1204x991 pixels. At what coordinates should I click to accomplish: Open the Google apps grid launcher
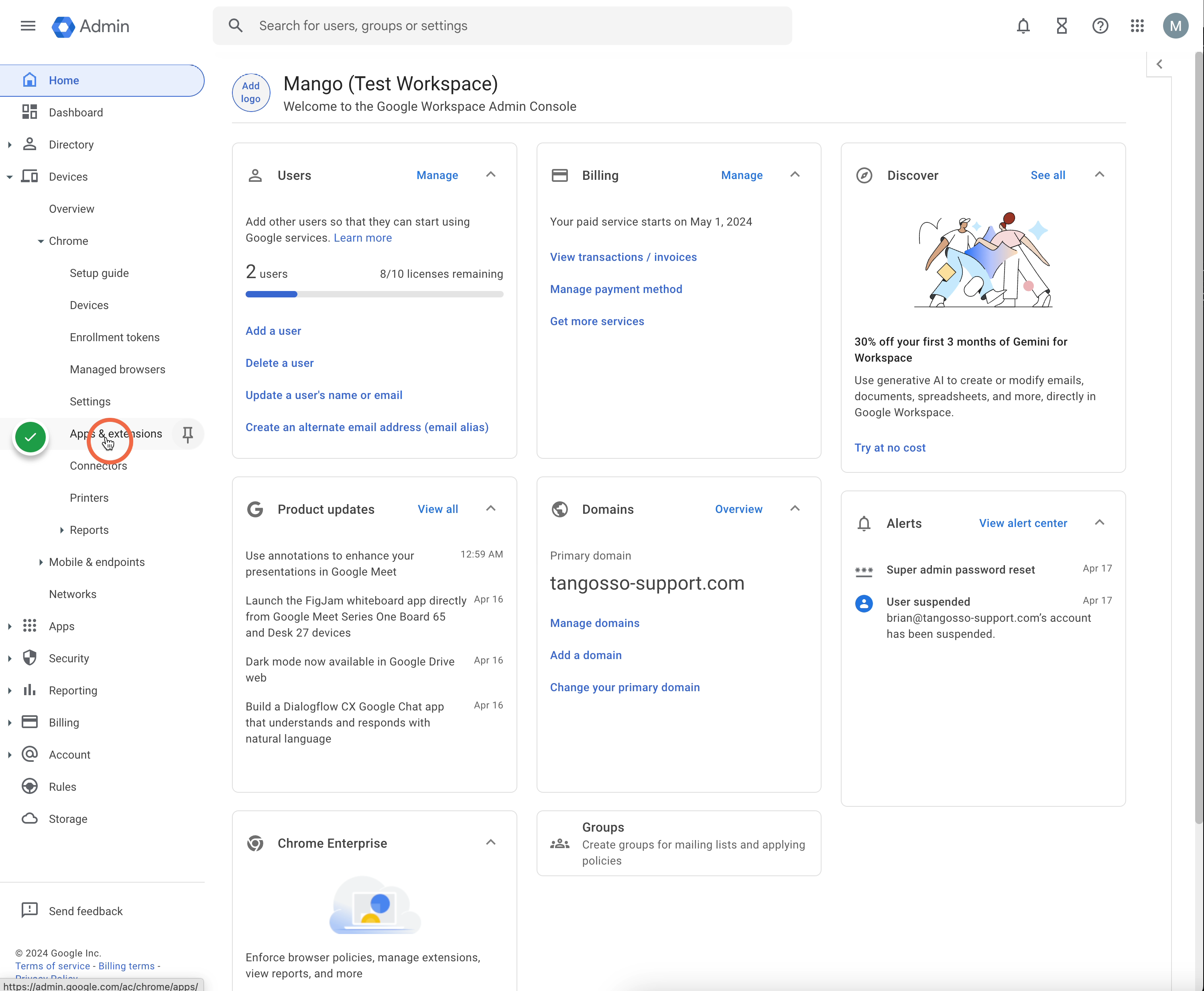(x=1137, y=26)
